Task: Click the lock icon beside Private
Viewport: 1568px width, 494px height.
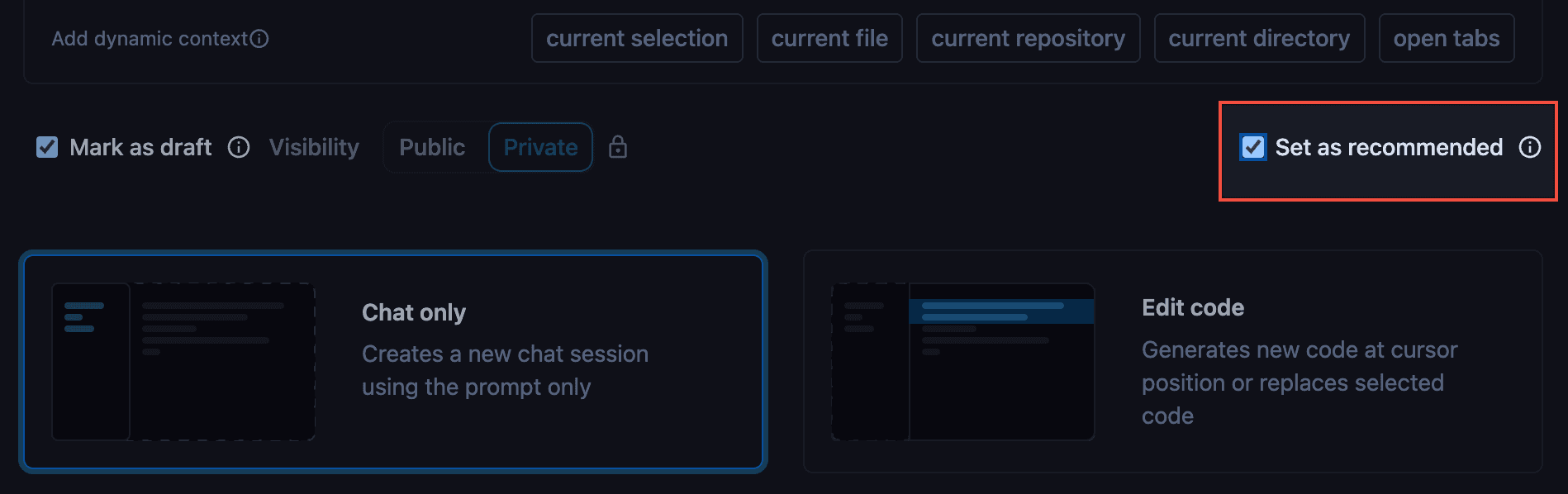Action: coord(618,147)
